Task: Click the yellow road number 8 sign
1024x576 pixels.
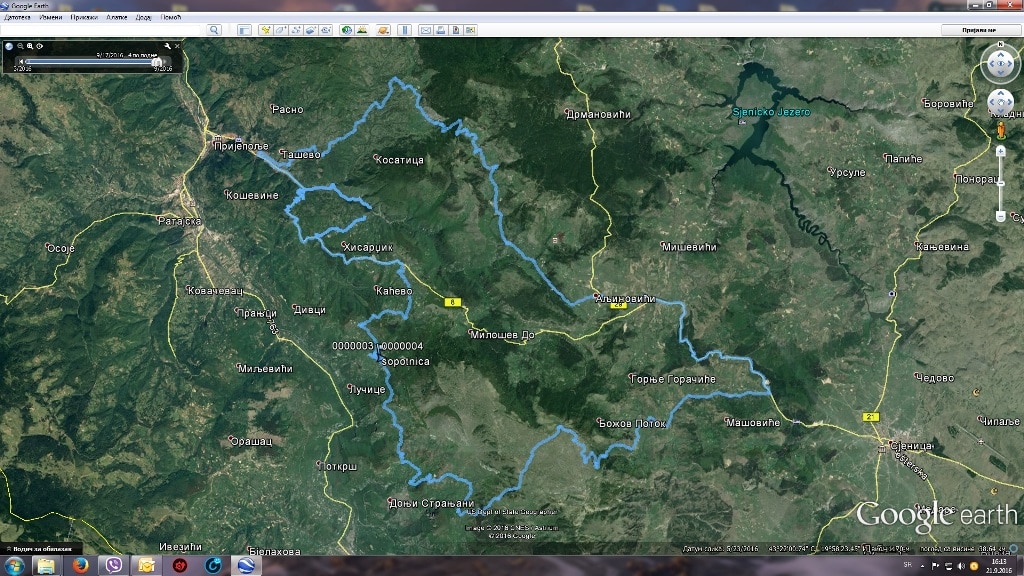Action: point(453,302)
